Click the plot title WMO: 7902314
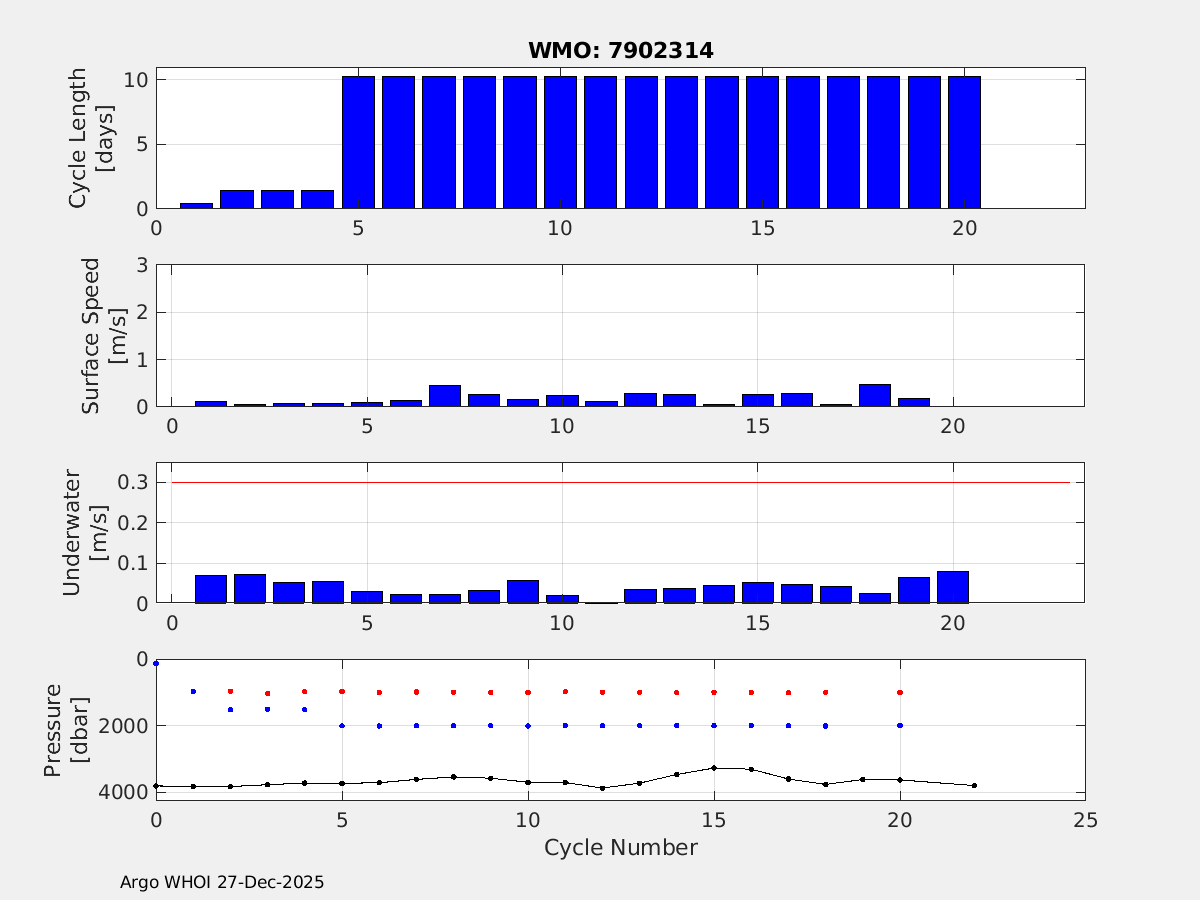Viewport: 1200px width, 900px height. 621,51
